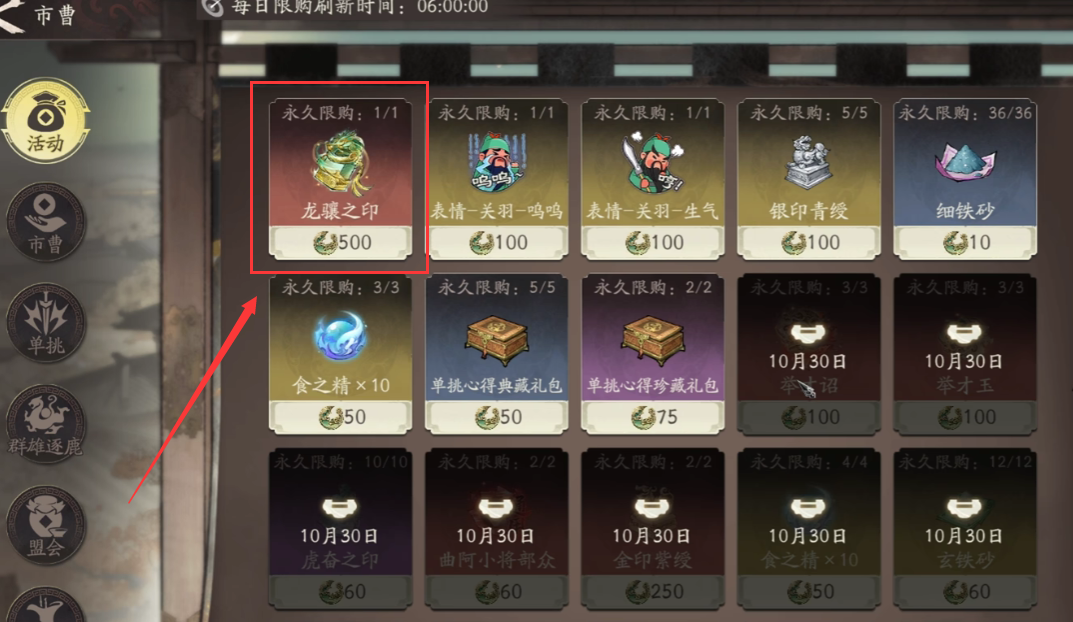Viewport: 1073px width, 622px height.
Task: Select the 单挑 sidebar icon
Action: tap(46, 323)
